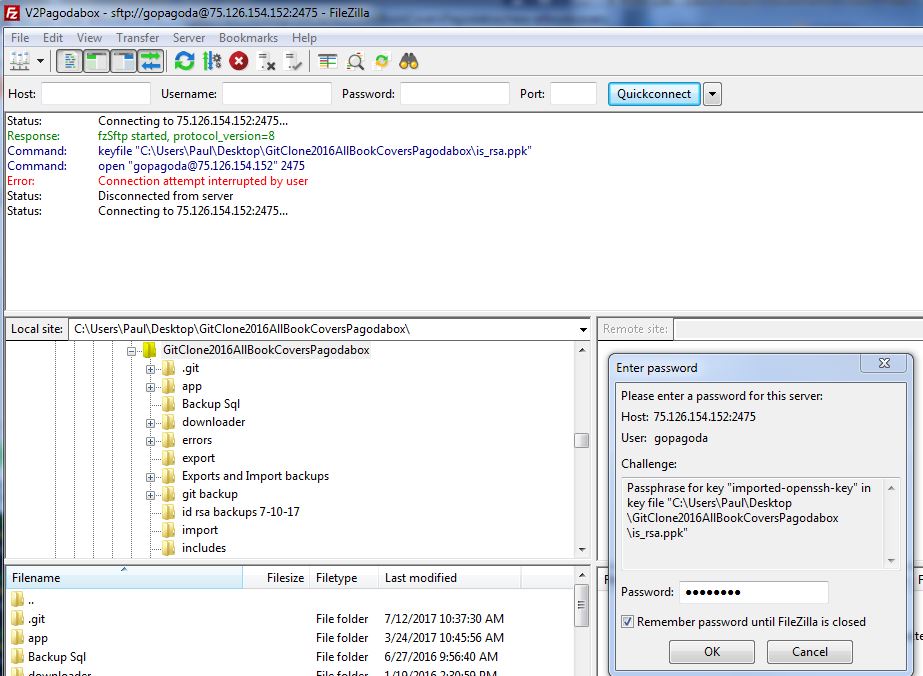Toggle processing of transfer queue
Screen dimensions: 923x676
[212, 61]
